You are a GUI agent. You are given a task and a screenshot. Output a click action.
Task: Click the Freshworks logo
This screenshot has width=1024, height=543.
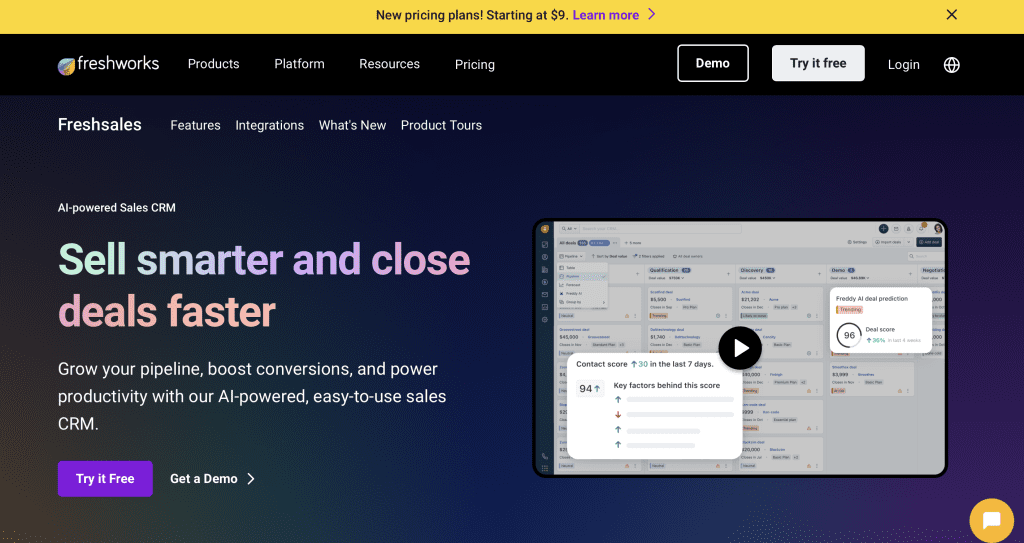click(x=108, y=64)
